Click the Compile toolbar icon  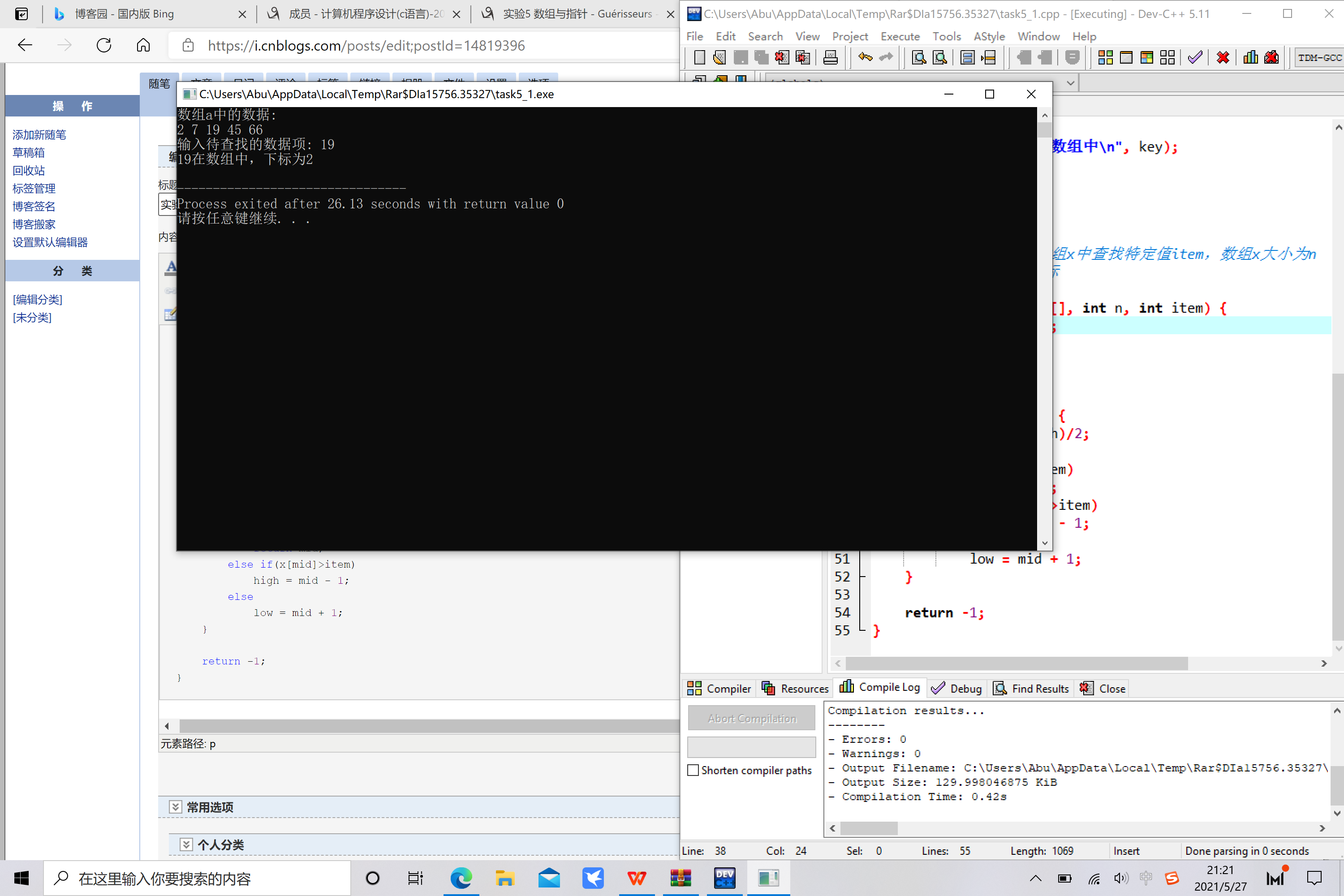point(1105,58)
